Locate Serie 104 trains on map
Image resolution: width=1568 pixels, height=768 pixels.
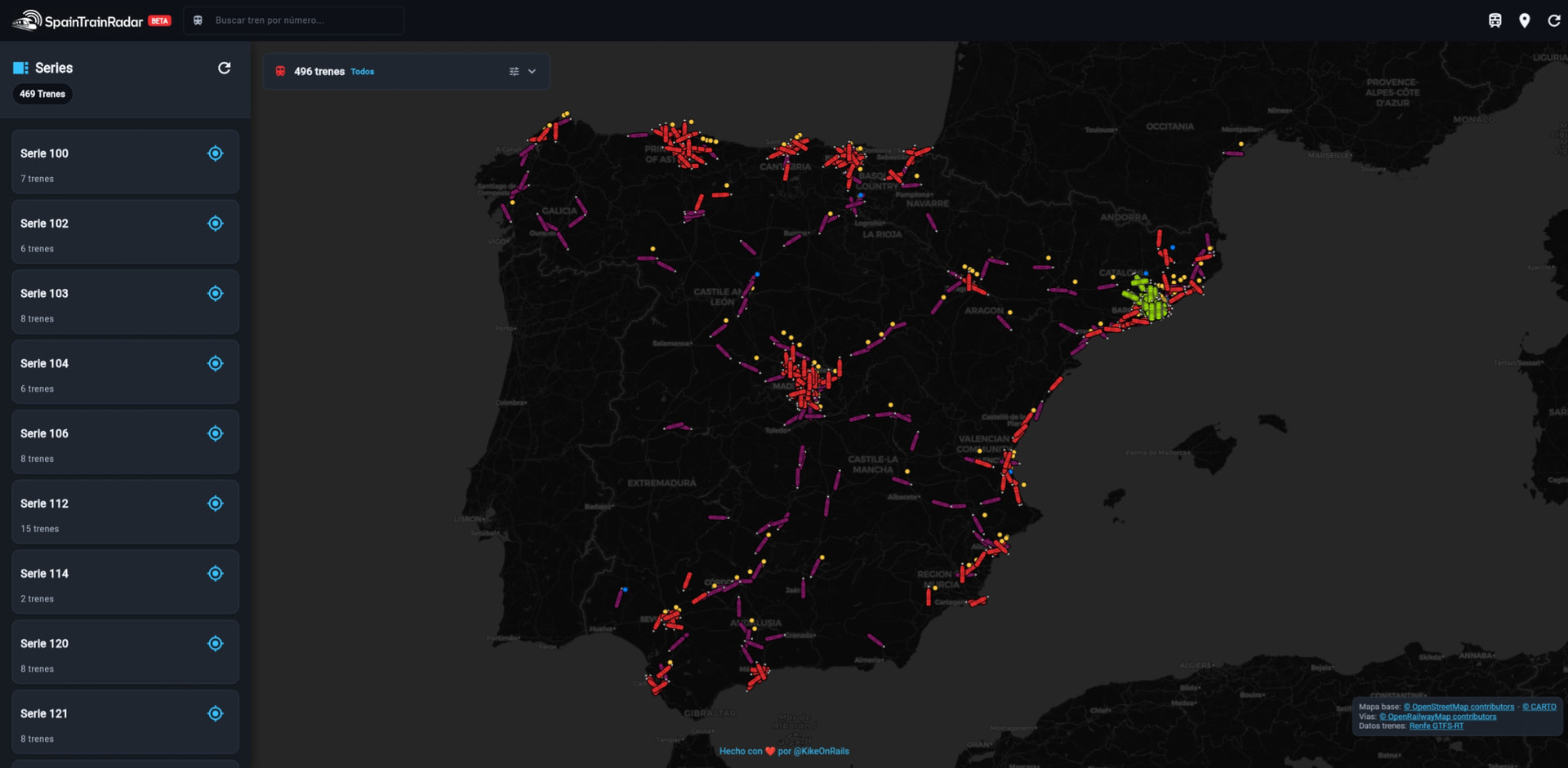tap(216, 363)
